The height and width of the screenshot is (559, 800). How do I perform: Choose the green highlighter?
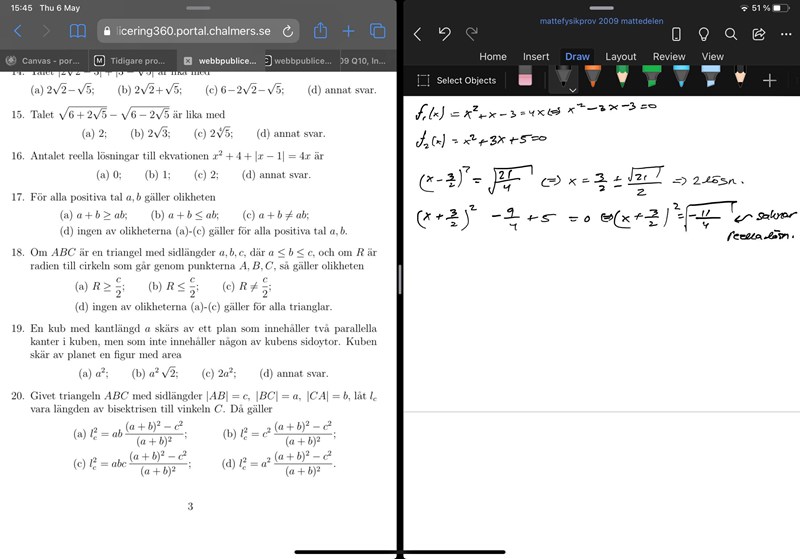pos(651,78)
